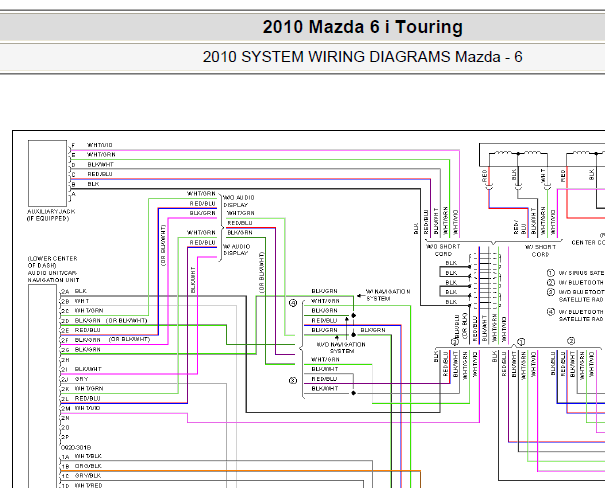This screenshot has width=605, height=488.
Task: Select auxiliary jack pin E 'WHT/GRN' label
Action: tap(101, 155)
